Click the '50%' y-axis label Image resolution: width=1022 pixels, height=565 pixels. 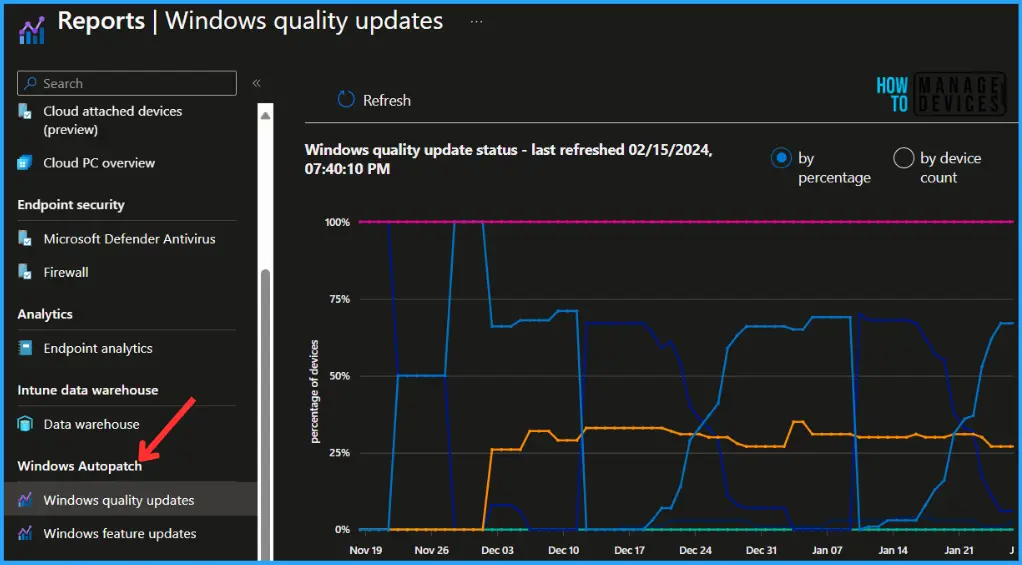(x=340, y=376)
